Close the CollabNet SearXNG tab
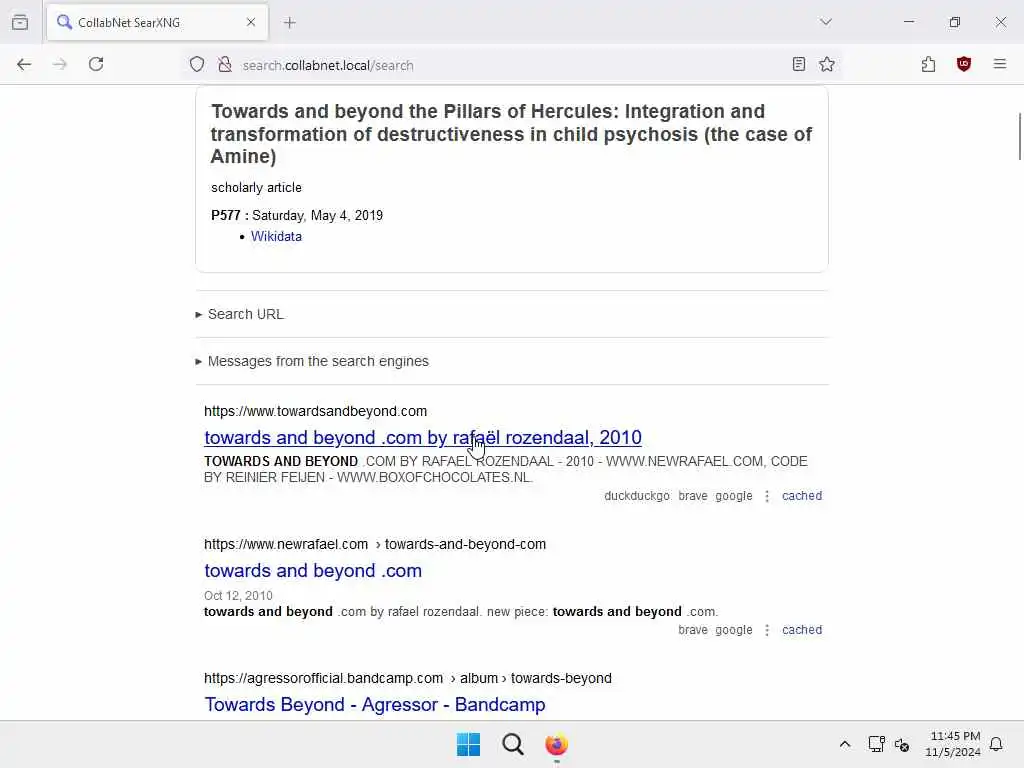Viewport: 1024px width, 768px height. [x=251, y=22]
